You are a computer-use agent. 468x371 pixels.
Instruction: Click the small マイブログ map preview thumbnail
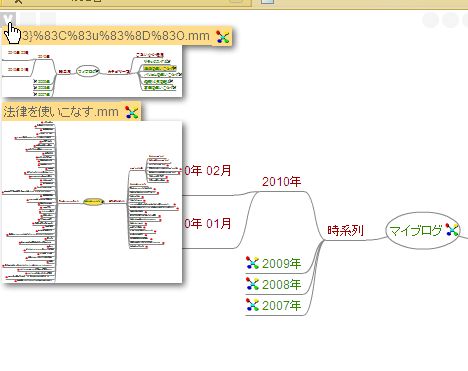(x=92, y=71)
